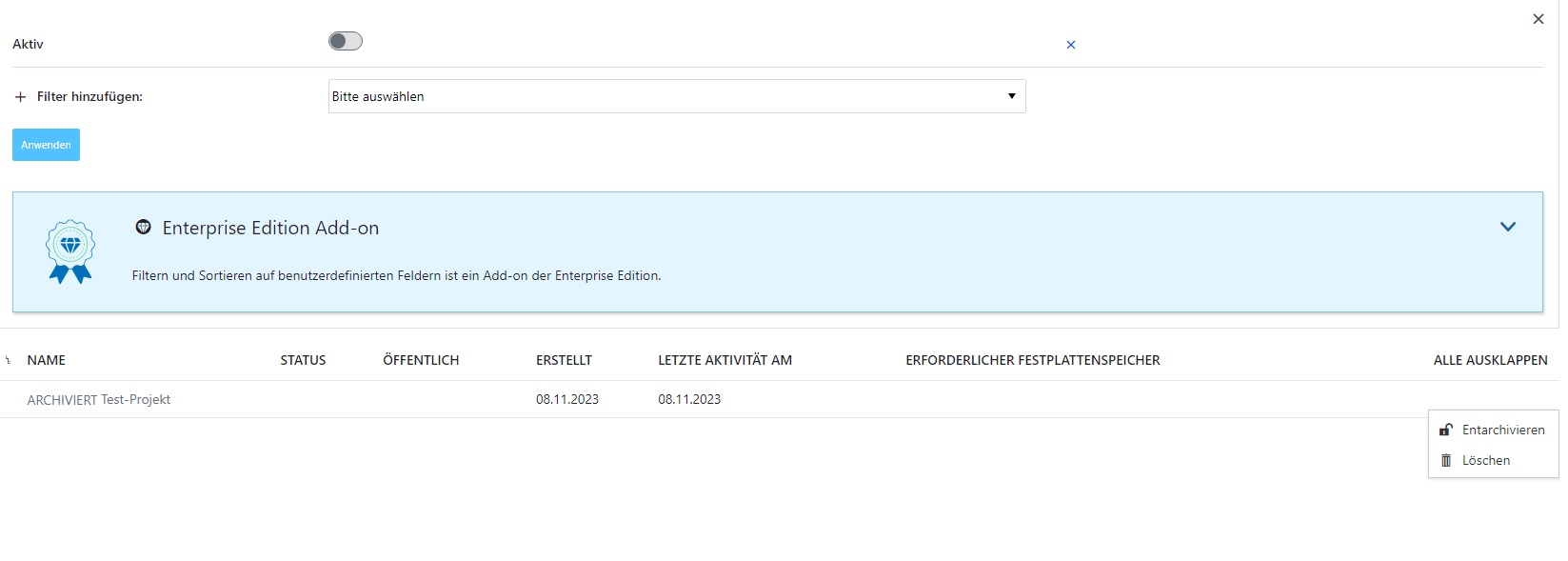Click the hierarchy icon left of NAME header

(9, 360)
